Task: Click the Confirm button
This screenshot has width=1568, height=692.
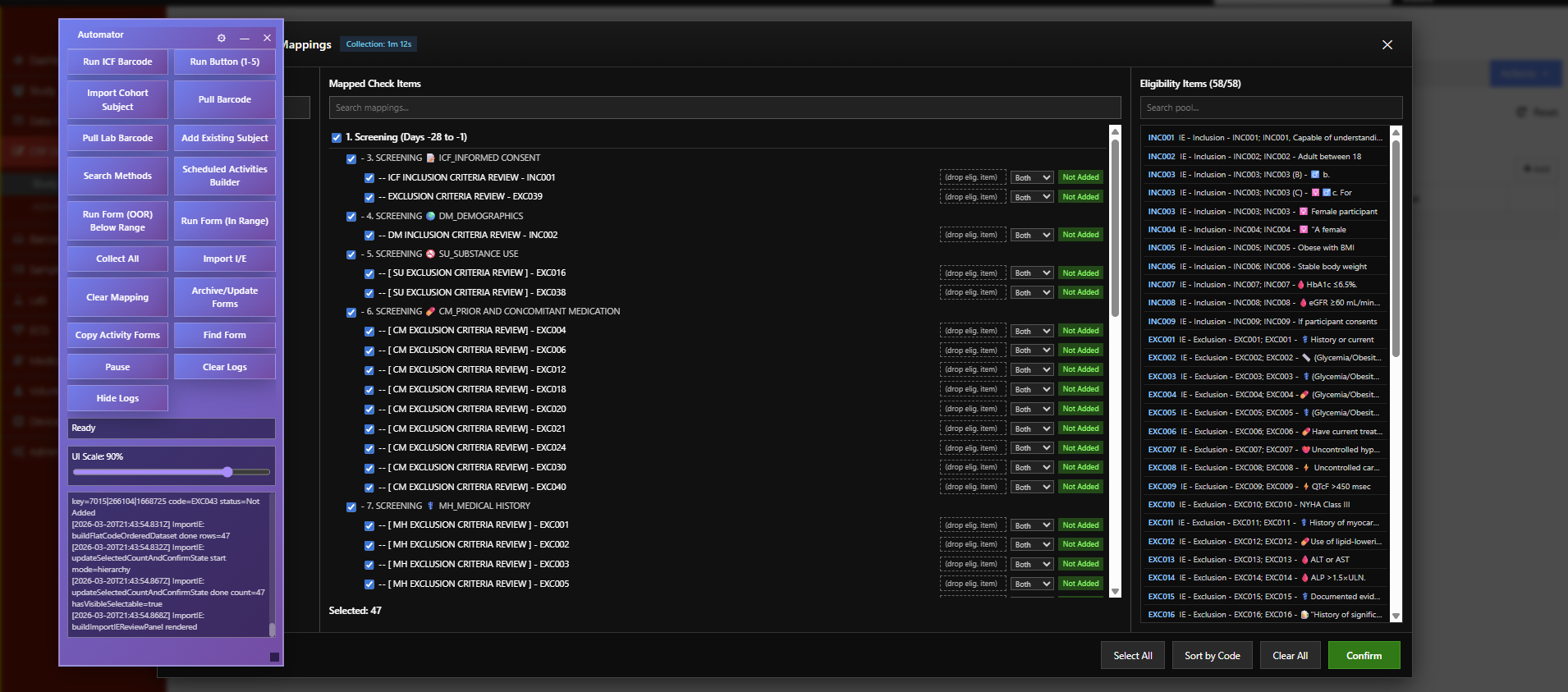Action: coord(1364,655)
